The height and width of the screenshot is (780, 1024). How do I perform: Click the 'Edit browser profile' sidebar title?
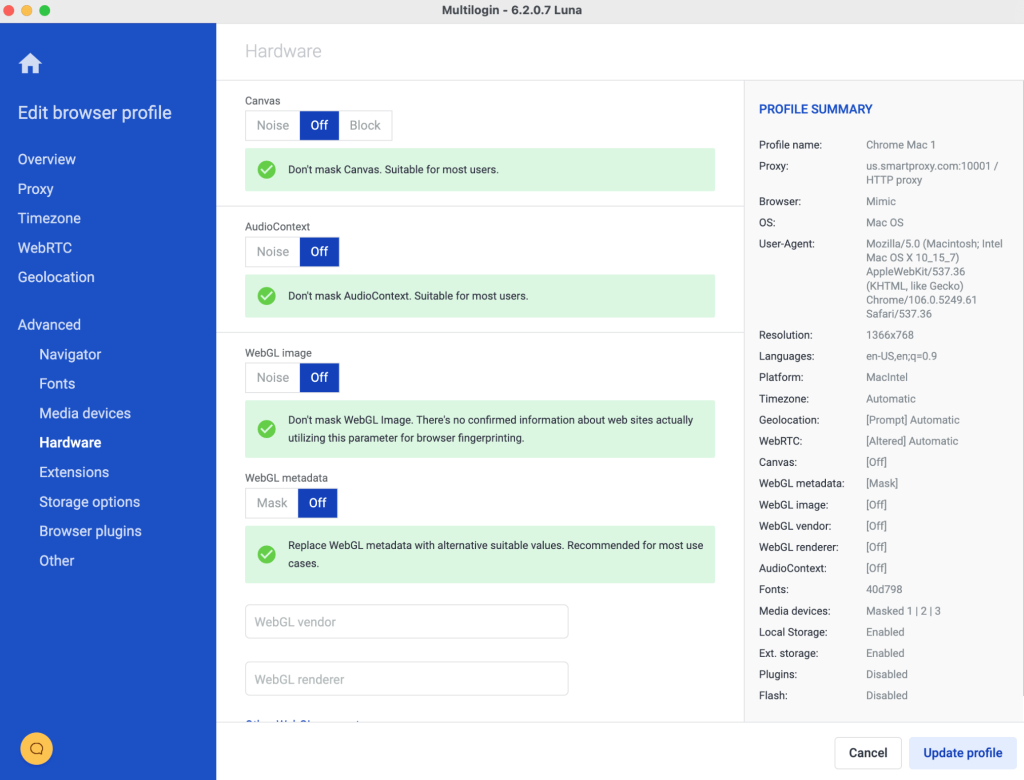[x=95, y=113]
